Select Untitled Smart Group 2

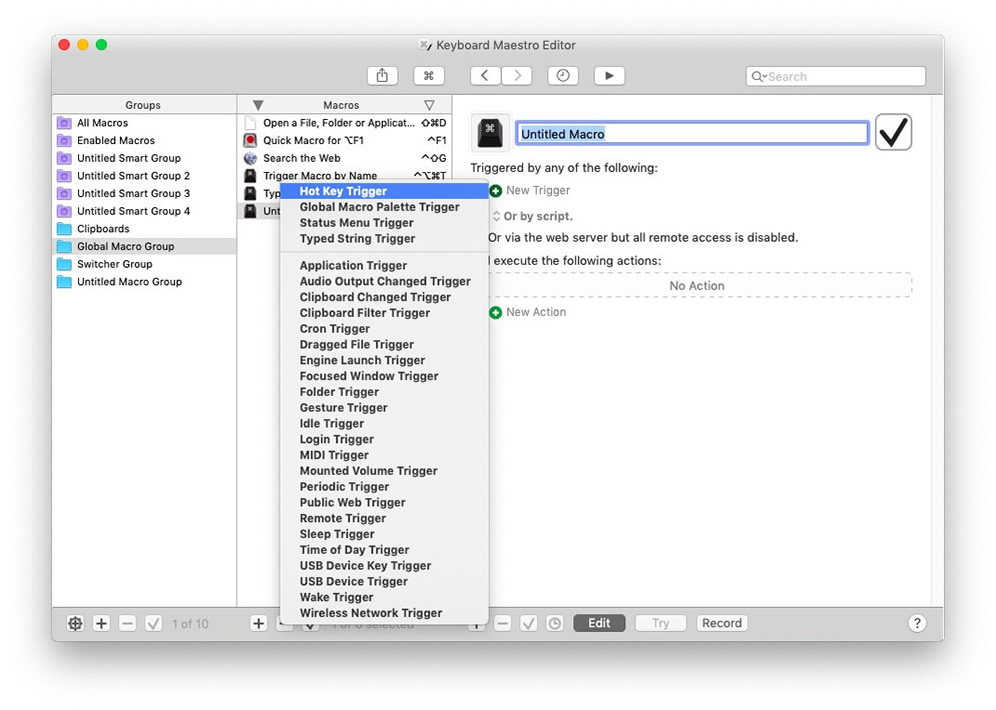(144, 176)
